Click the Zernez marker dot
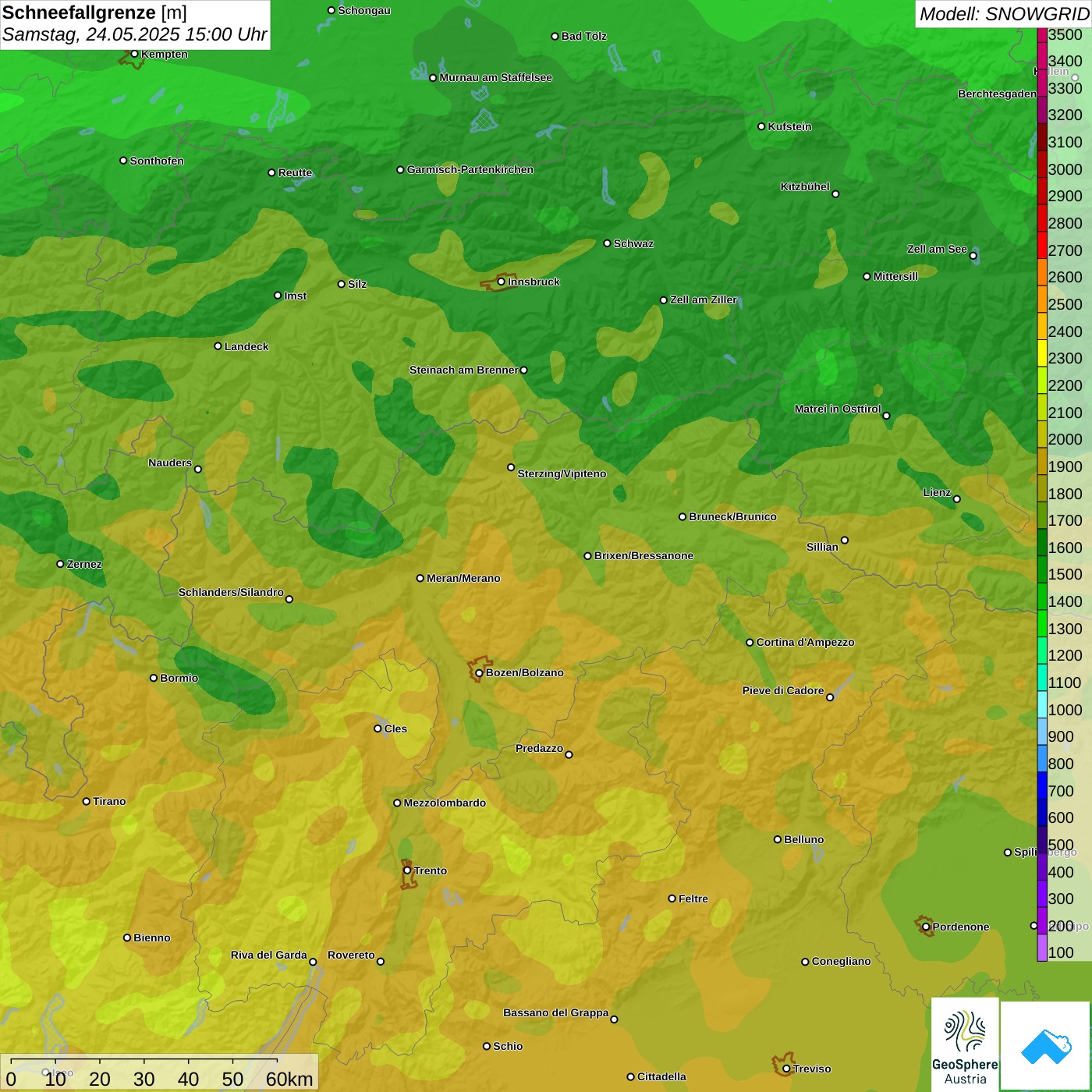The image size is (1092, 1092). 60,564
